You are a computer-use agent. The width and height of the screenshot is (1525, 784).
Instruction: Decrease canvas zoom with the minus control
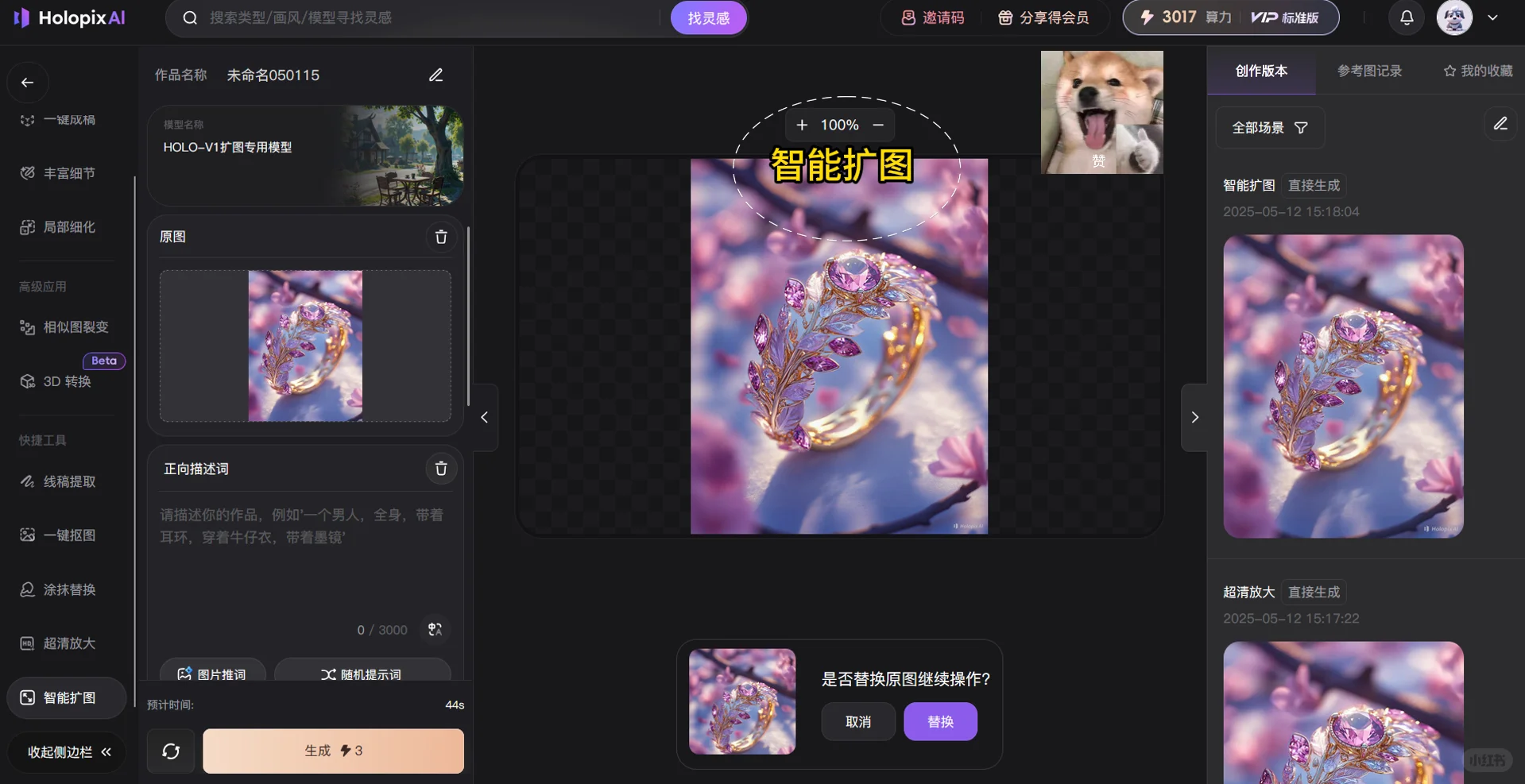(878, 125)
